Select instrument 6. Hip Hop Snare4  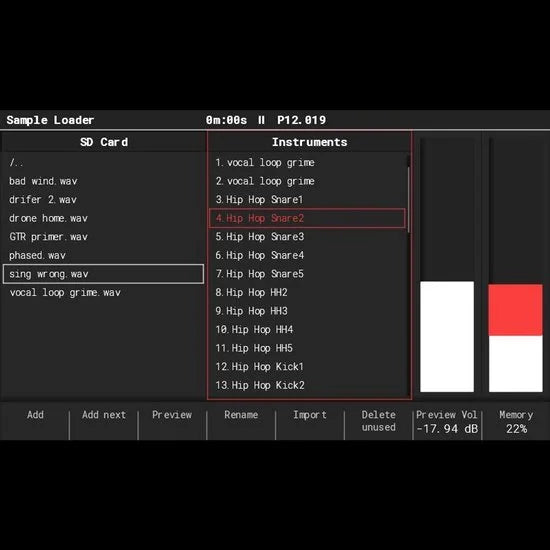point(307,255)
